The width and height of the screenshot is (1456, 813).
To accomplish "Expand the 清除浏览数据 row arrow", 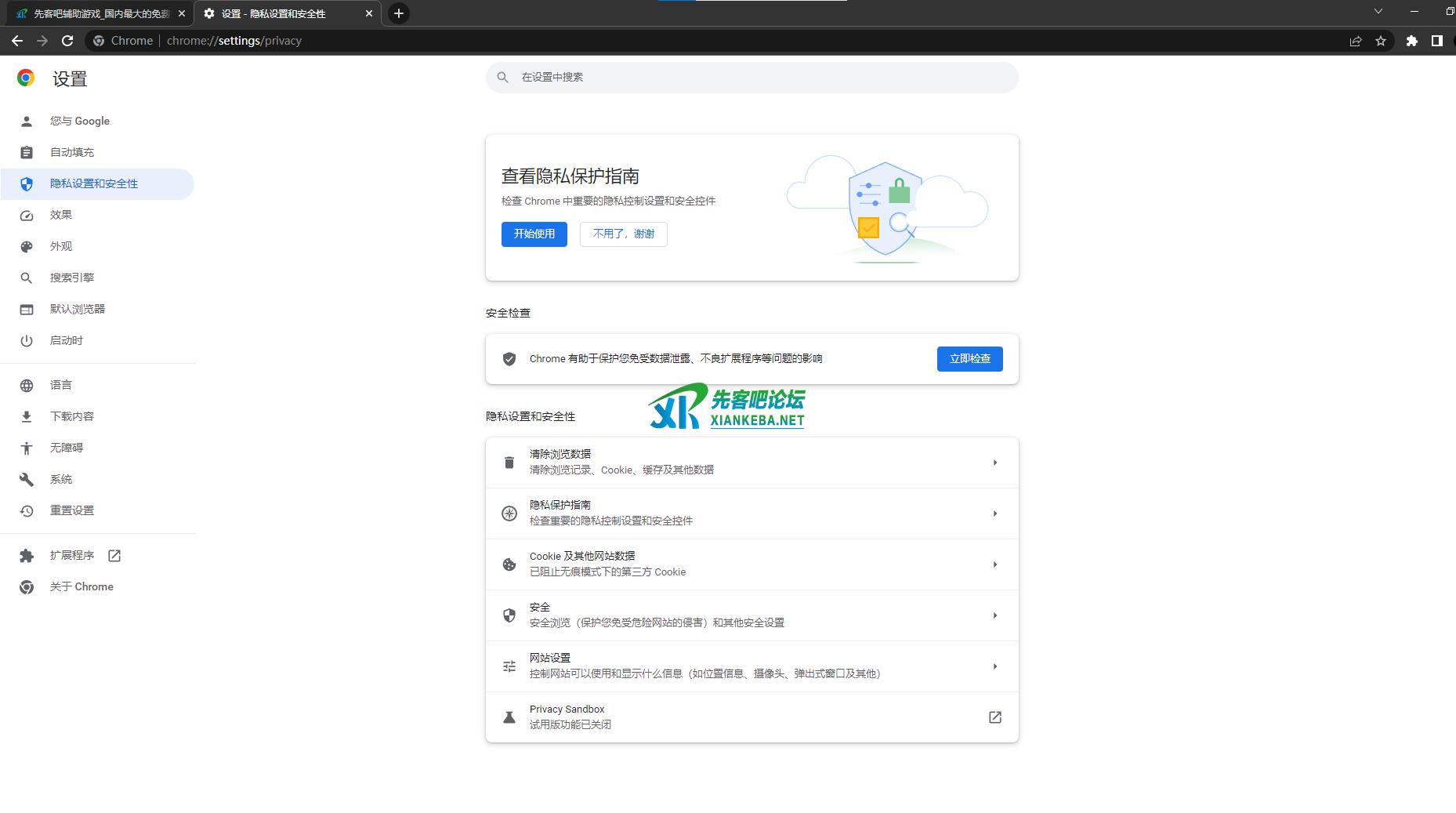I will [994, 463].
